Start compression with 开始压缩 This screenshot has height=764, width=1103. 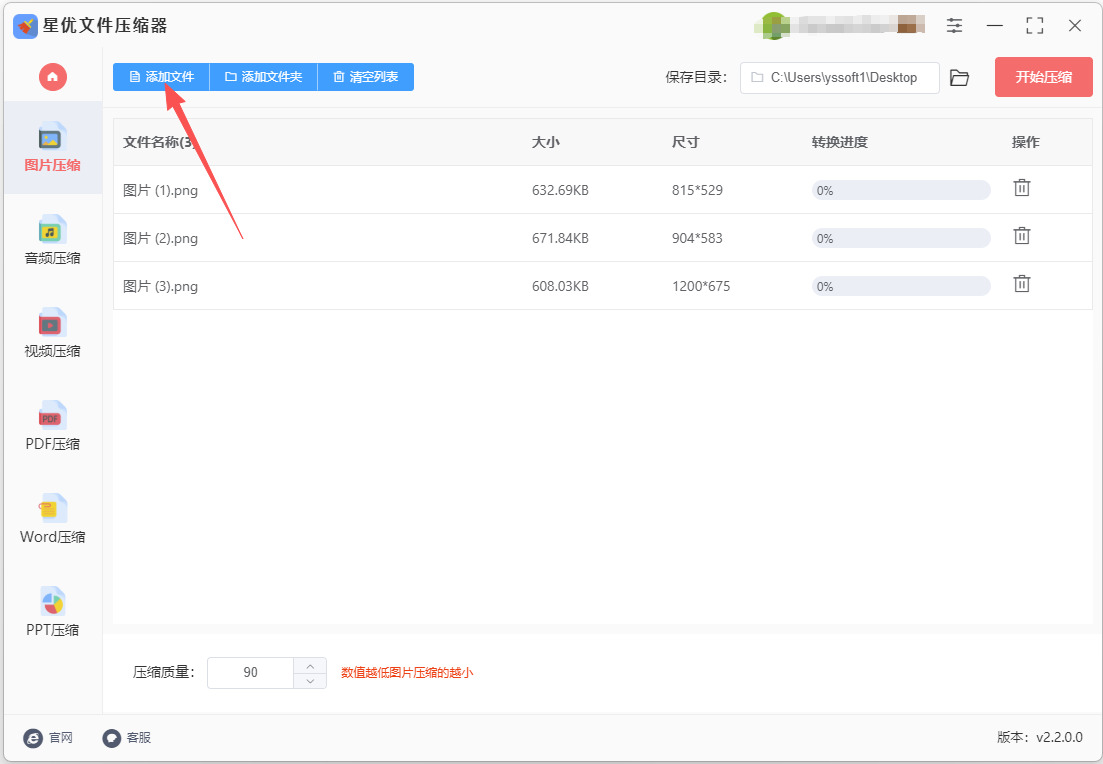[1043, 77]
